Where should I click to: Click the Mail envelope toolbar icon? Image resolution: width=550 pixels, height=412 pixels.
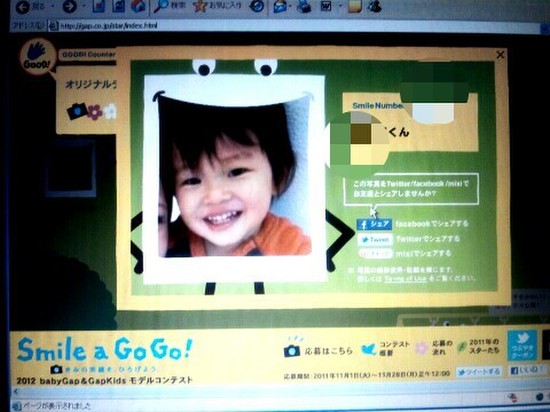280,7
